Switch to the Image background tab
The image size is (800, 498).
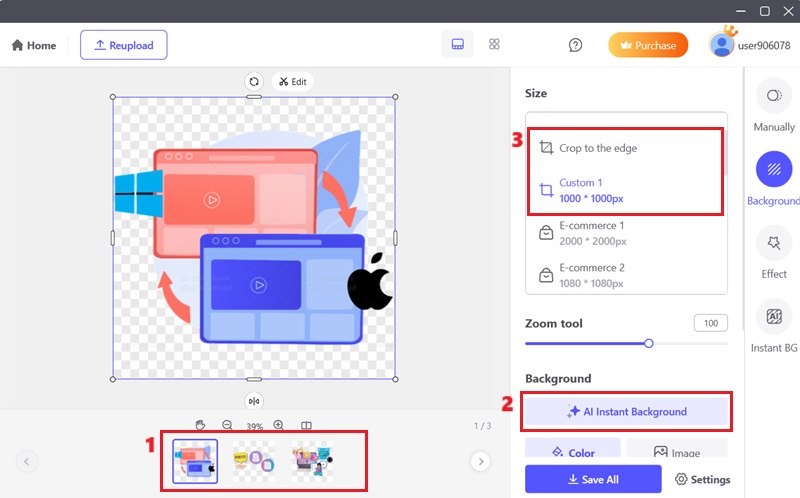click(677, 449)
